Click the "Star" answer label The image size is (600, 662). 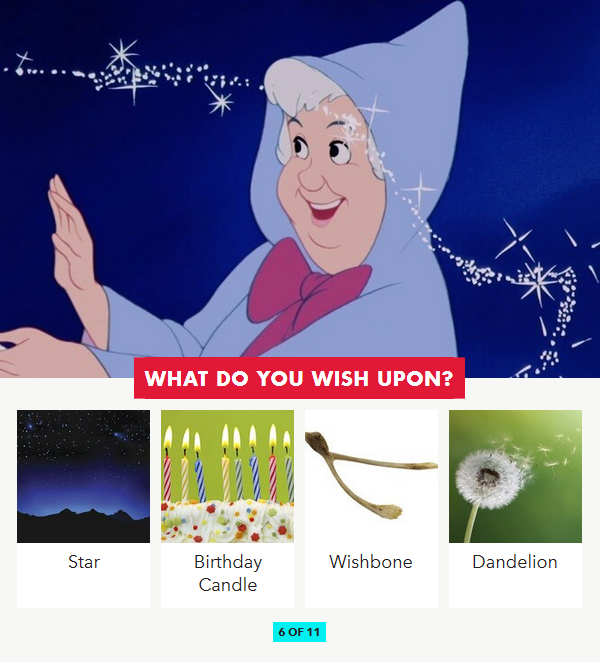(x=84, y=562)
